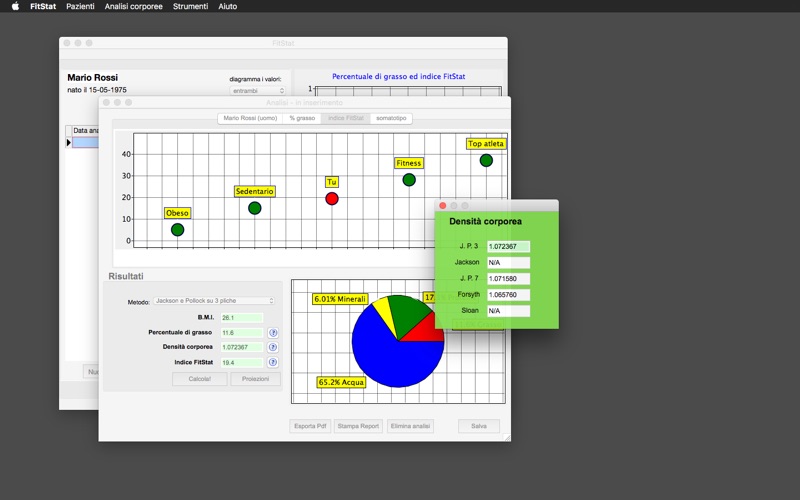Click the help icon next to Percentuale di grasso
This screenshot has height=500, width=800.
click(273, 333)
